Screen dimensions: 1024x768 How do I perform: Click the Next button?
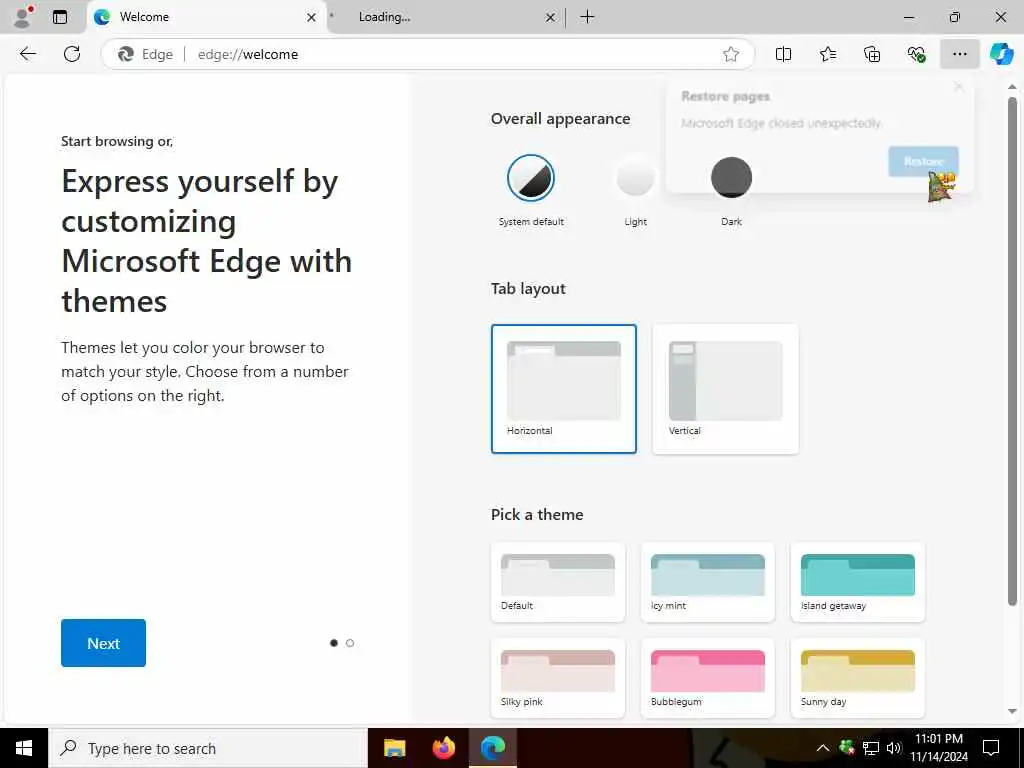[103, 643]
